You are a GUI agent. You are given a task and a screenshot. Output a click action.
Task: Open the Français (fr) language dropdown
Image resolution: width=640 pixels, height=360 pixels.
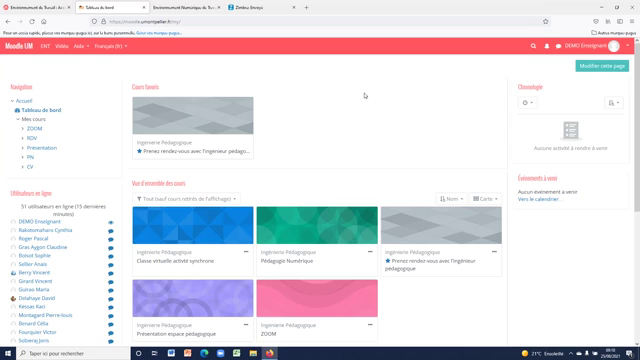[111, 46]
